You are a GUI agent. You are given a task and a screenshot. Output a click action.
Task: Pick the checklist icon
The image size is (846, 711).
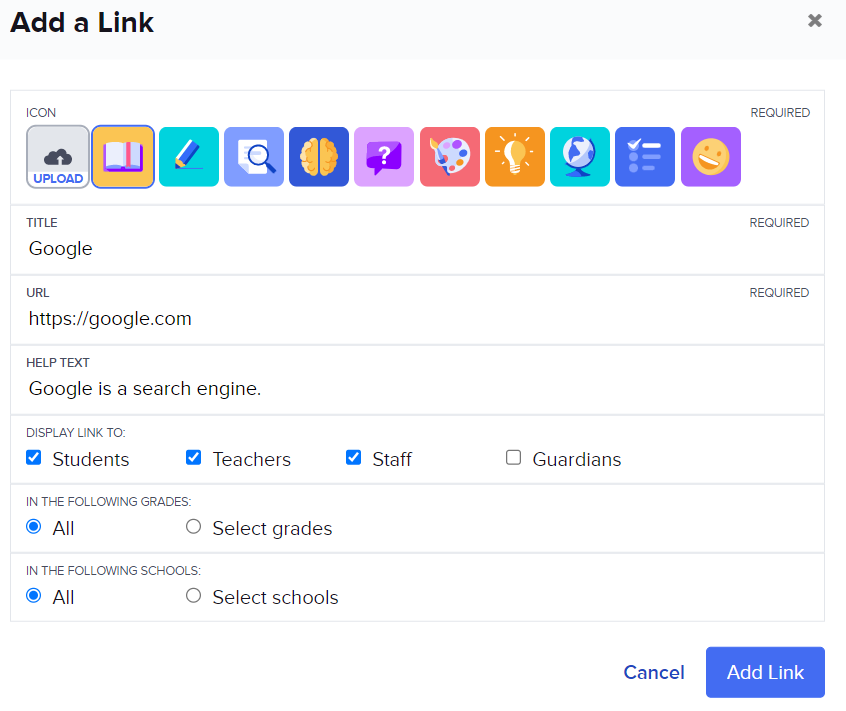tap(645, 157)
